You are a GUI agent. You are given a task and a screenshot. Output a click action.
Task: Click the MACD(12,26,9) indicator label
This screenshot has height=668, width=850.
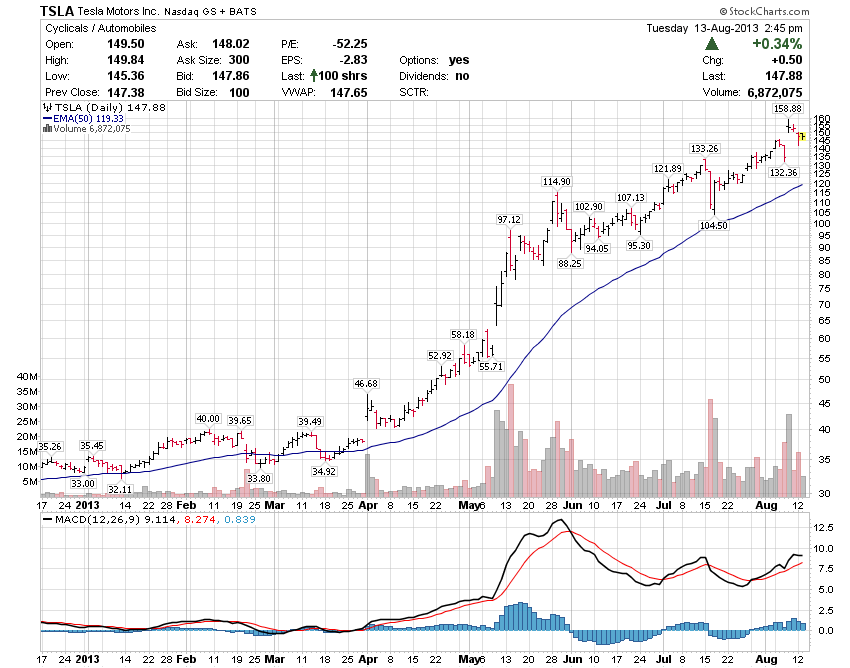point(98,519)
